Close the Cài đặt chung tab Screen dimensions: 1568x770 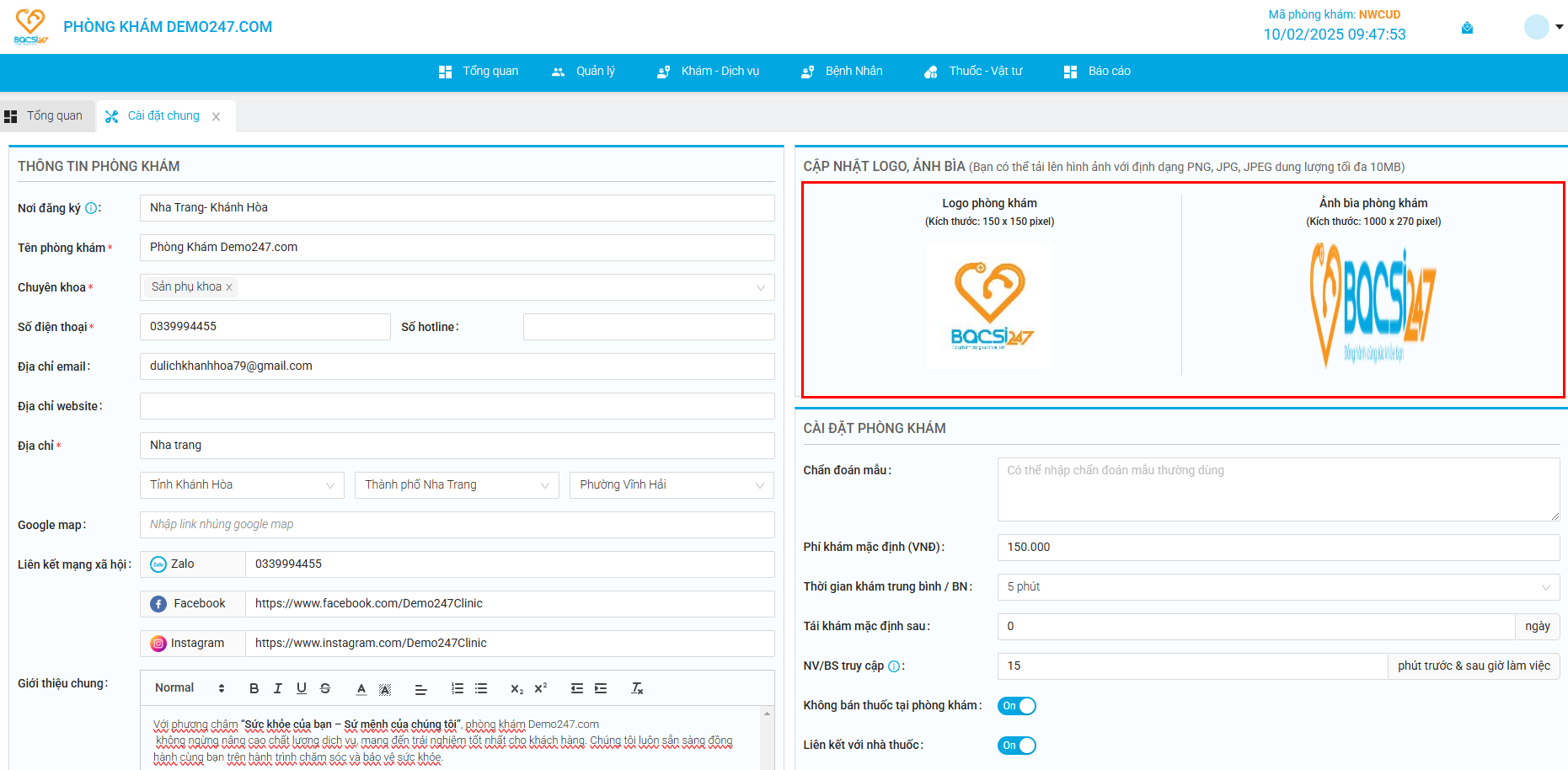pos(216,116)
